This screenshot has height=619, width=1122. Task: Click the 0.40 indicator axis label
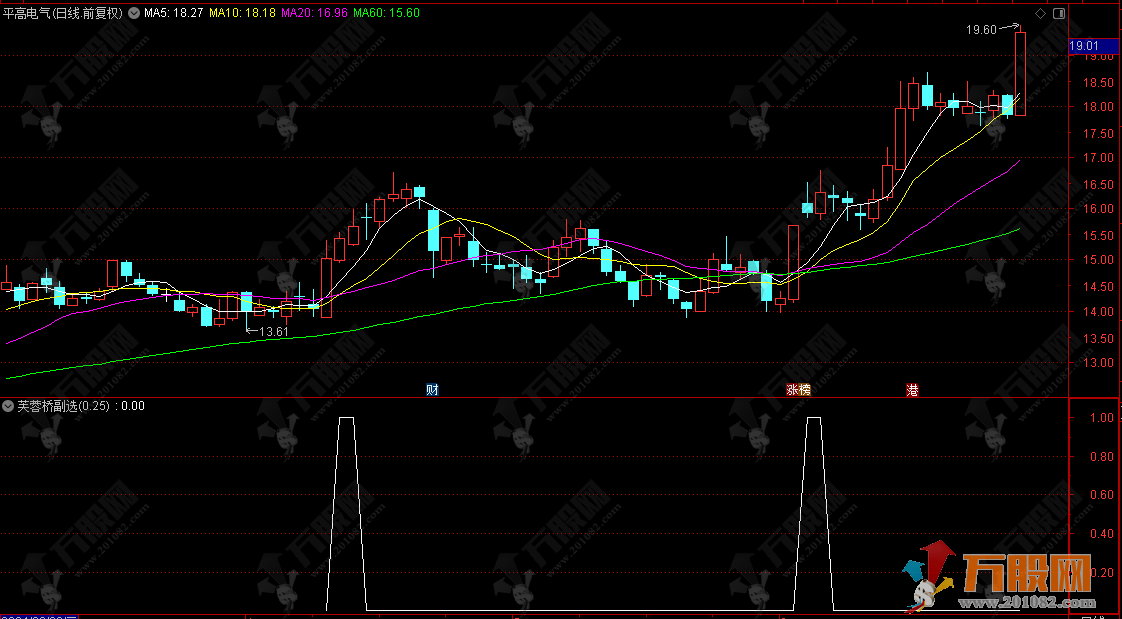click(x=1103, y=534)
